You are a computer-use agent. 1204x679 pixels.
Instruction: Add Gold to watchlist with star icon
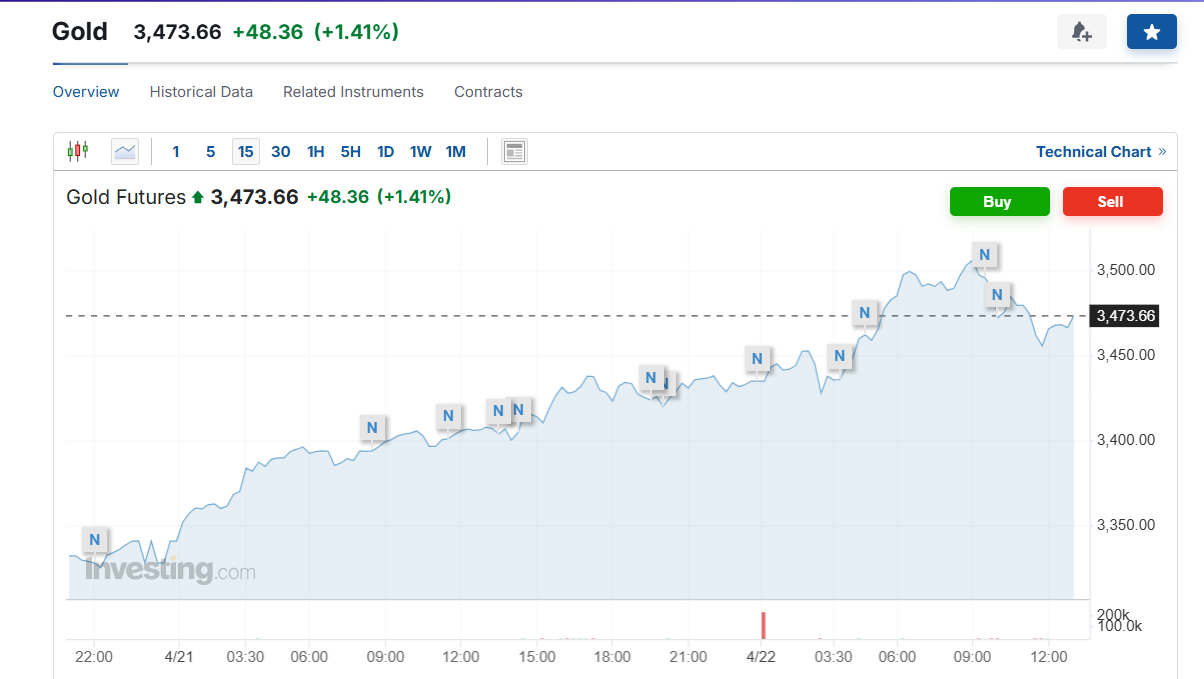point(1151,32)
